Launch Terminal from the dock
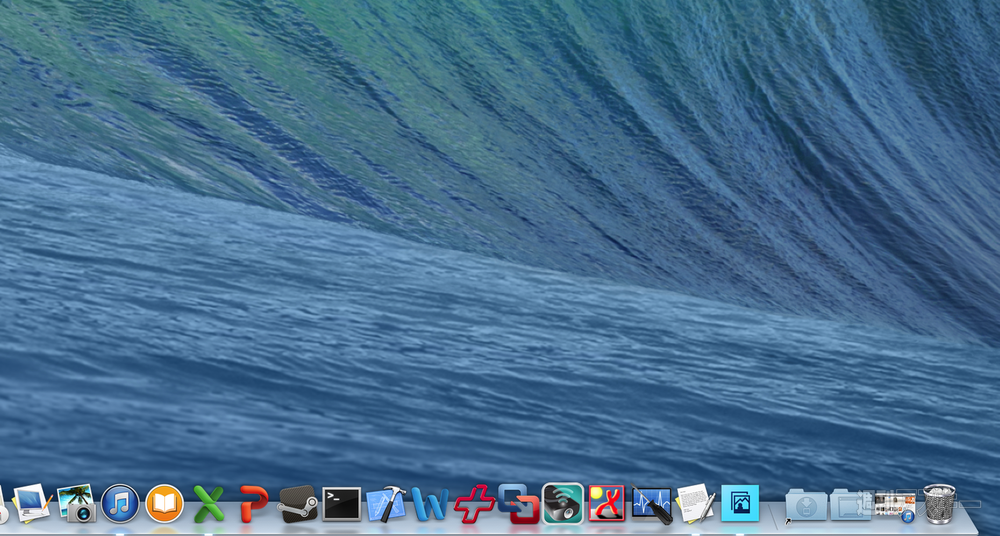Viewport: 1000px width, 536px height. [341, 503]
